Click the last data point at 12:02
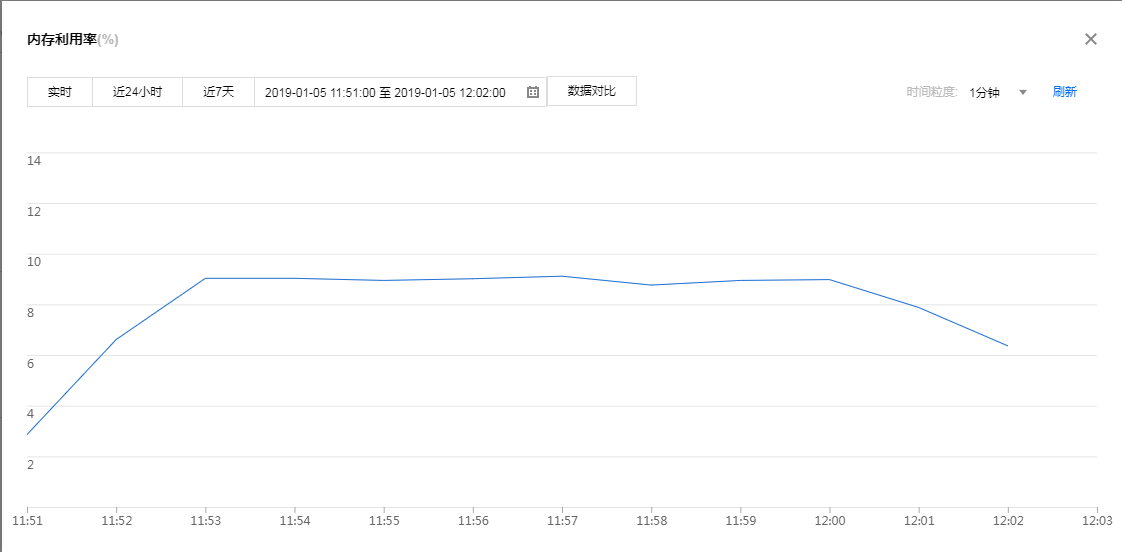 (x=1008, y=346)
